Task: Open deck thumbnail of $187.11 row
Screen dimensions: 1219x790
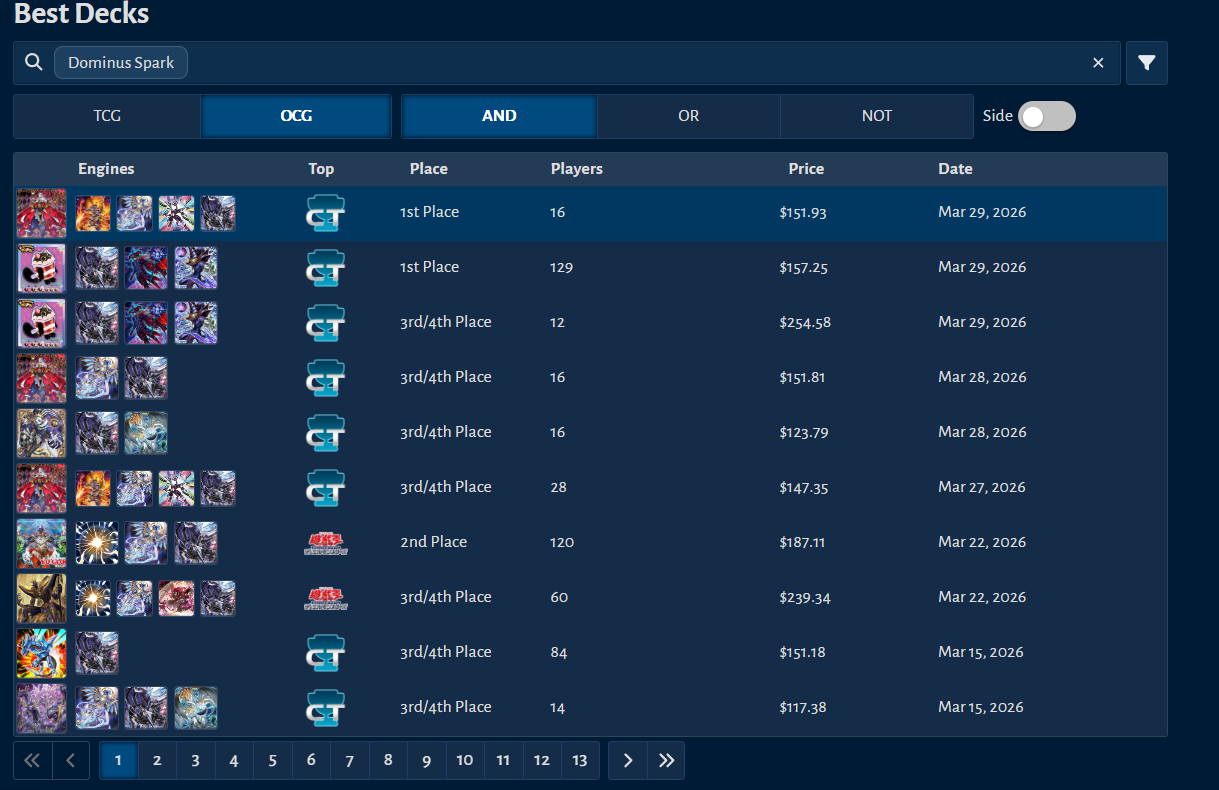Action: pyautogui.click(x=42, y=543)
